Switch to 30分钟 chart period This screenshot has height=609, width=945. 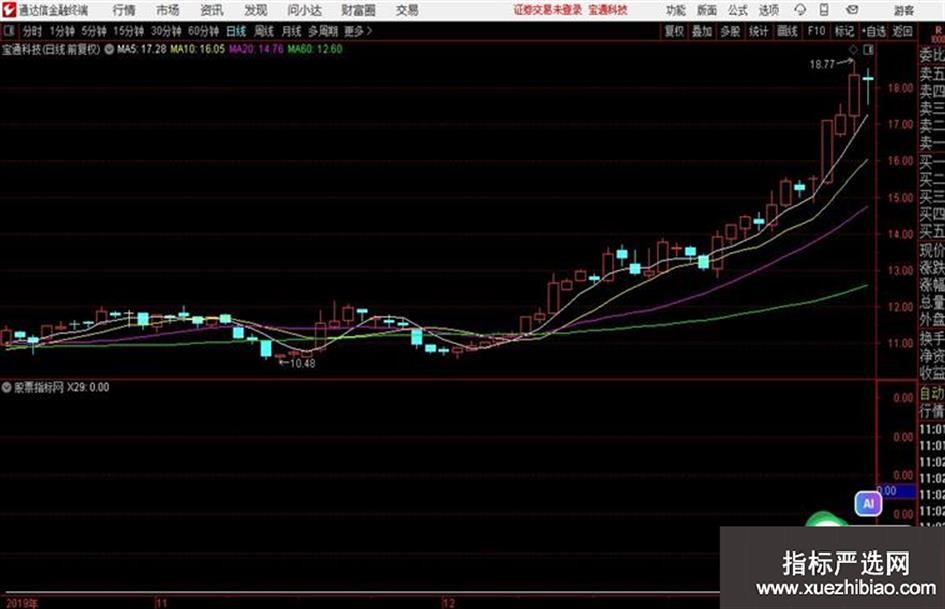pos(166,31)
